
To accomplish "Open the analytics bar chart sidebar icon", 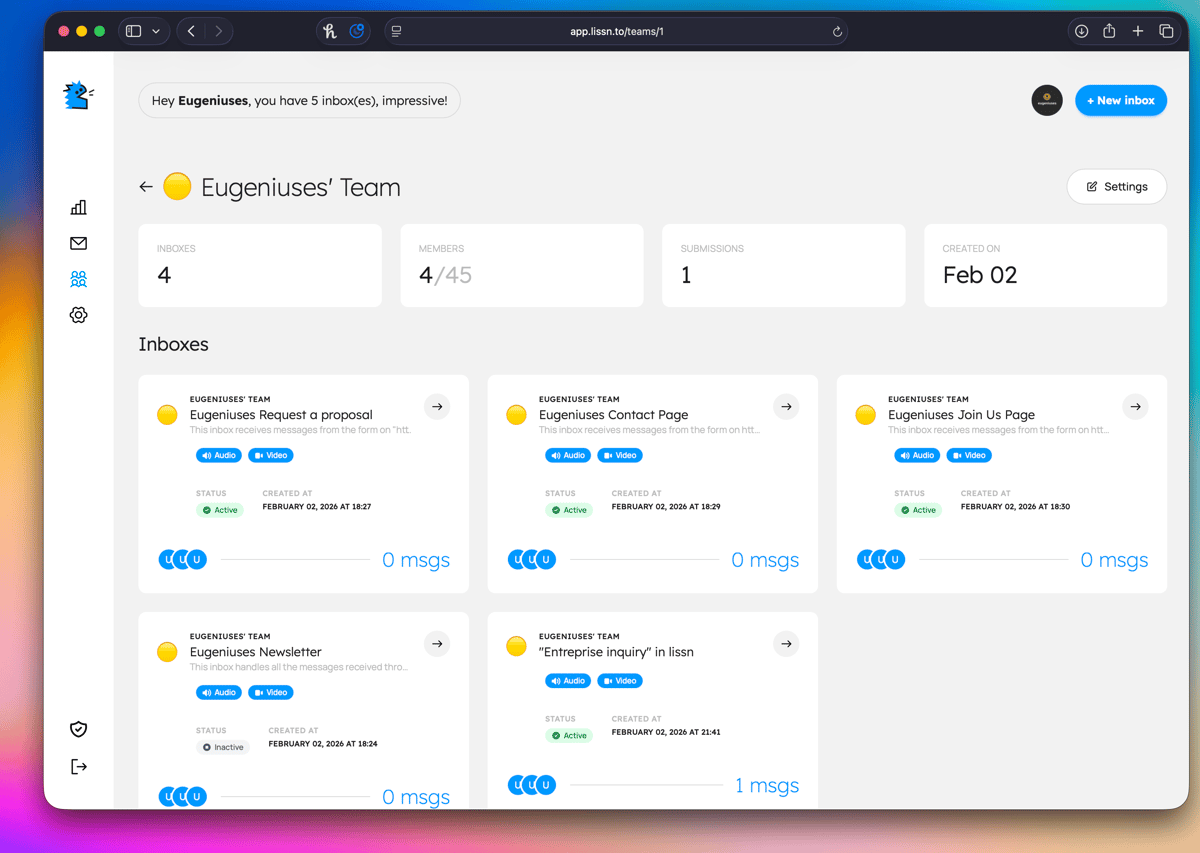I will [79, 207].
